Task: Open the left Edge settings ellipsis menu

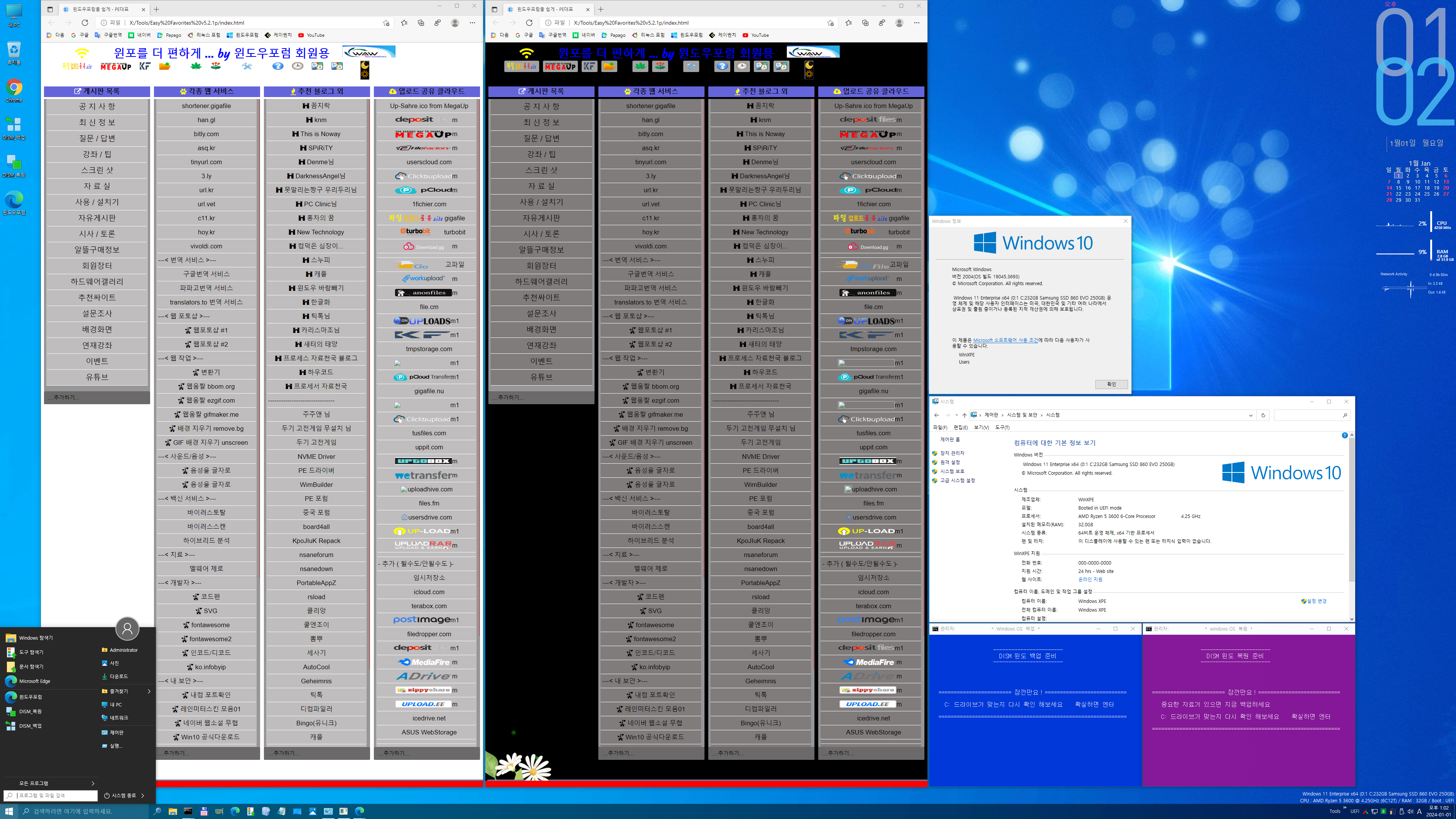Action: click(472, 23)
